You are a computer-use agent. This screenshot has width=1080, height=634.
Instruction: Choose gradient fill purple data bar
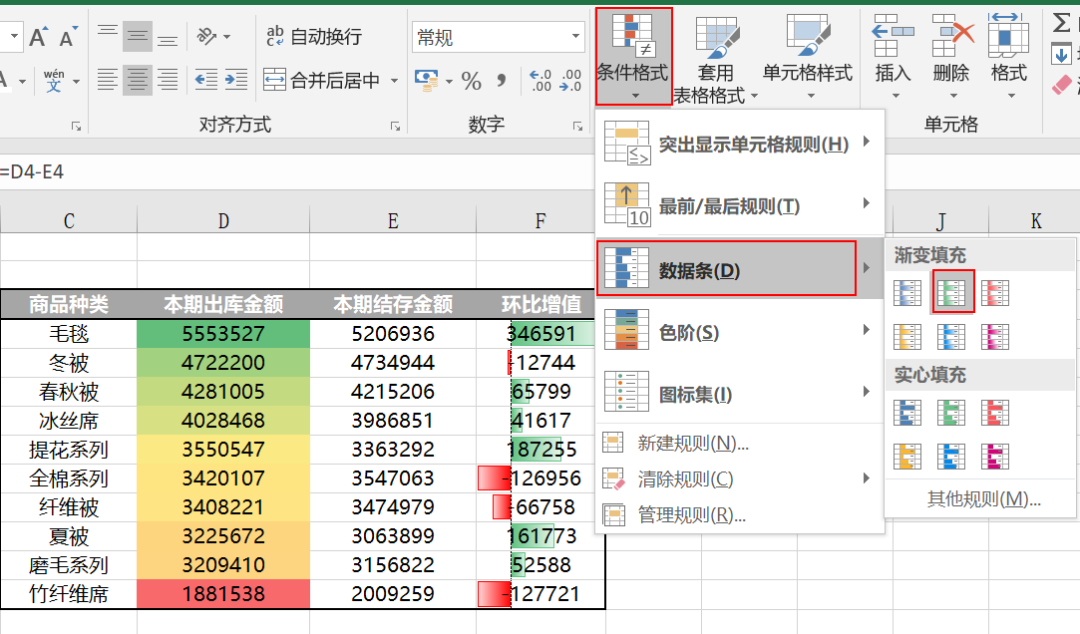pyautogui.click(x=995, y=337)
